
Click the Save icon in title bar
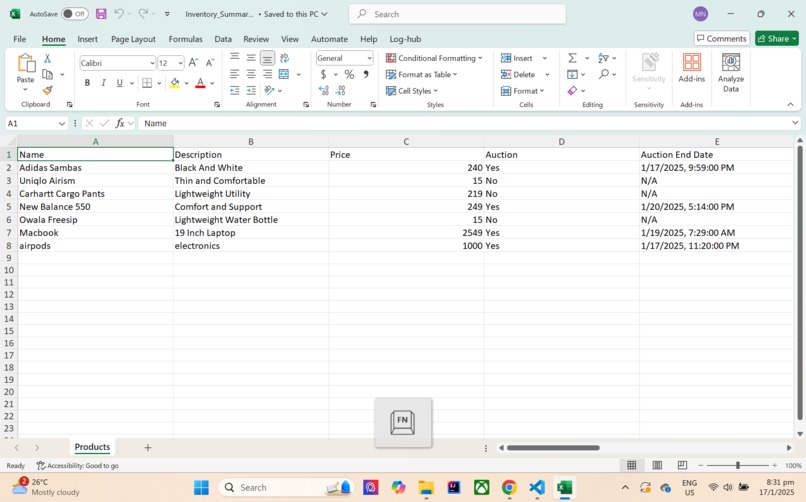pos(101,14)
